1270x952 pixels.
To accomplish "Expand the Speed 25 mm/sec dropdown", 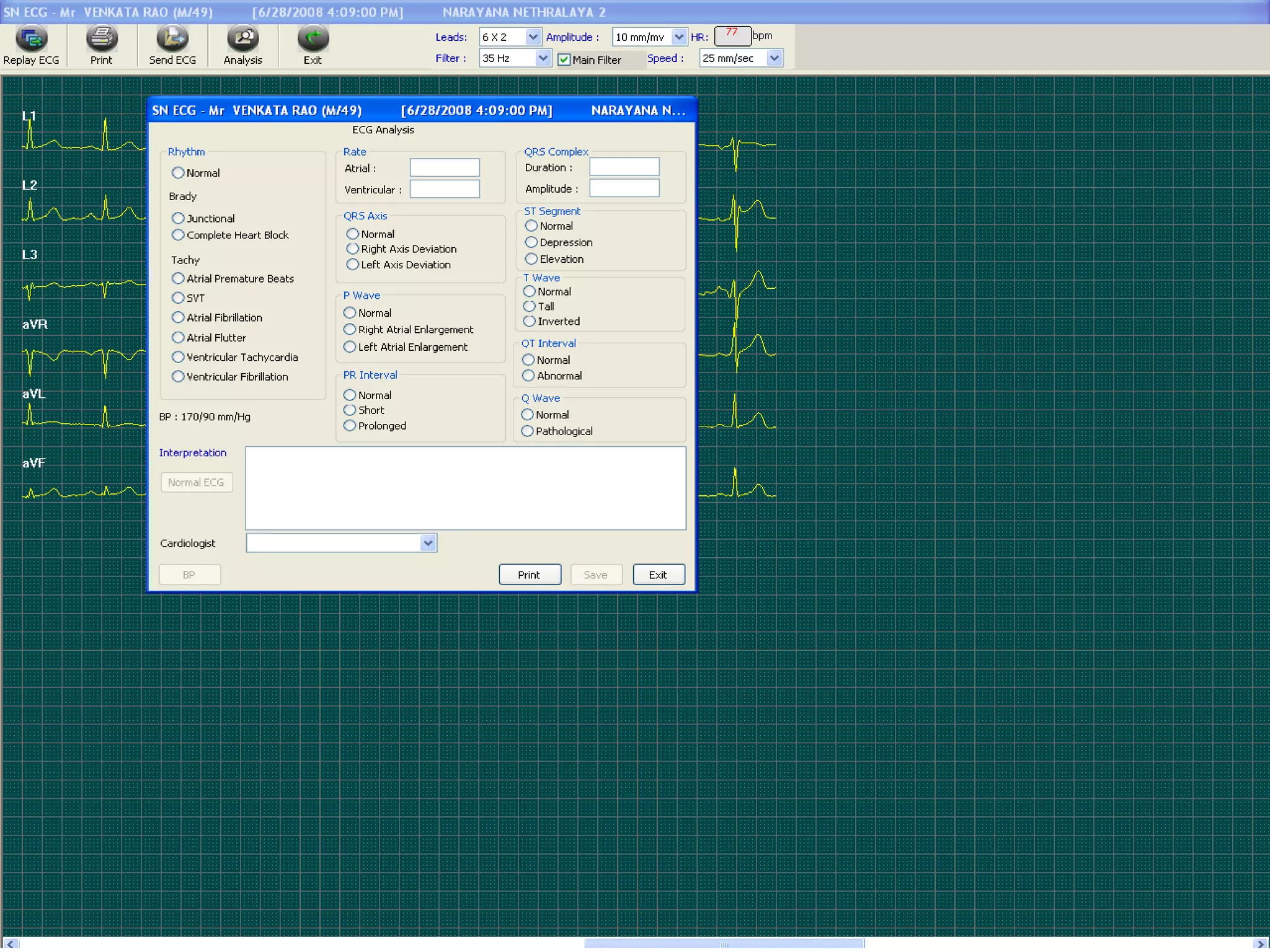I will click(x=774, y=58).
